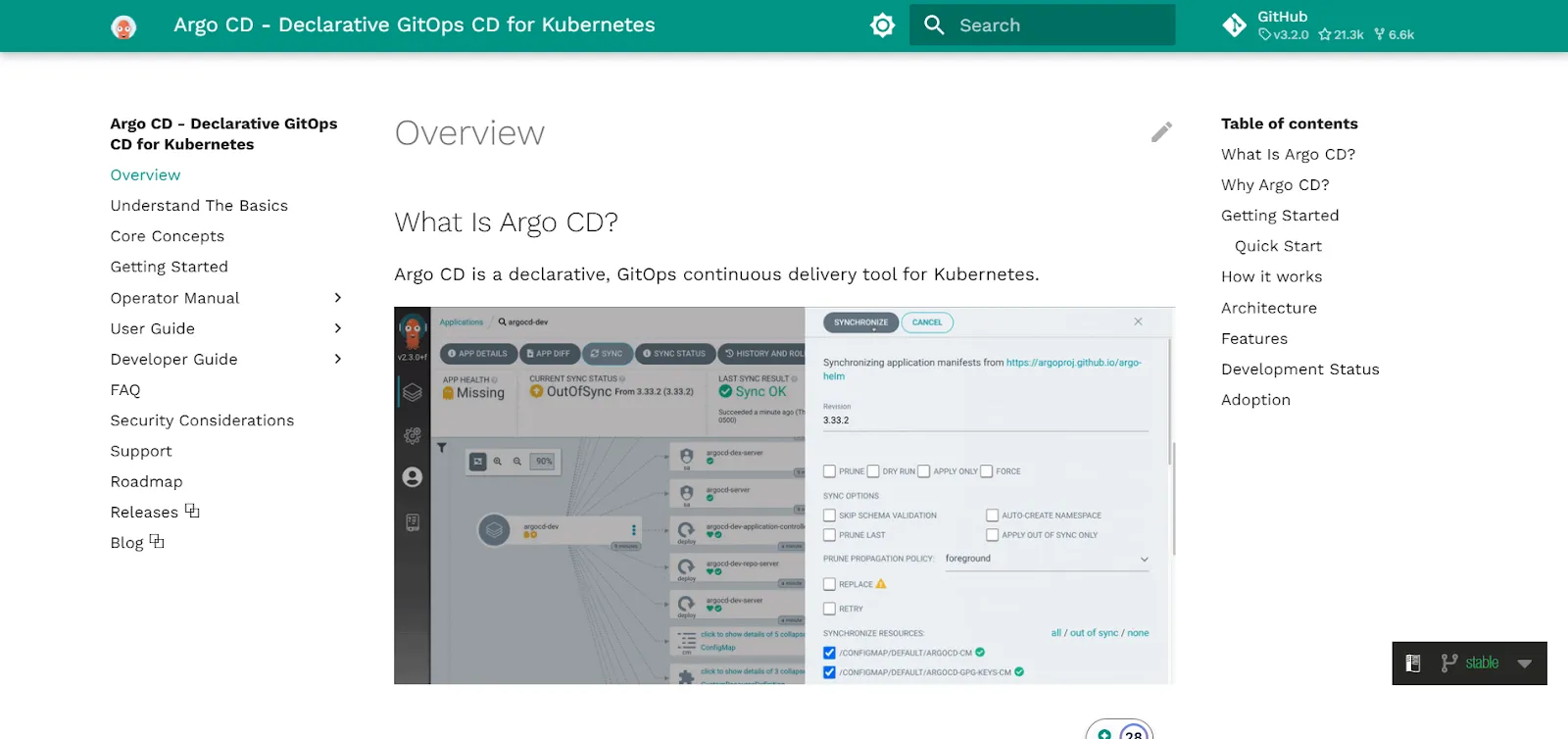Open the GitHub repository link
Image resolution: width=1568 pixels, height=739 pixels.
(1318, 25)
